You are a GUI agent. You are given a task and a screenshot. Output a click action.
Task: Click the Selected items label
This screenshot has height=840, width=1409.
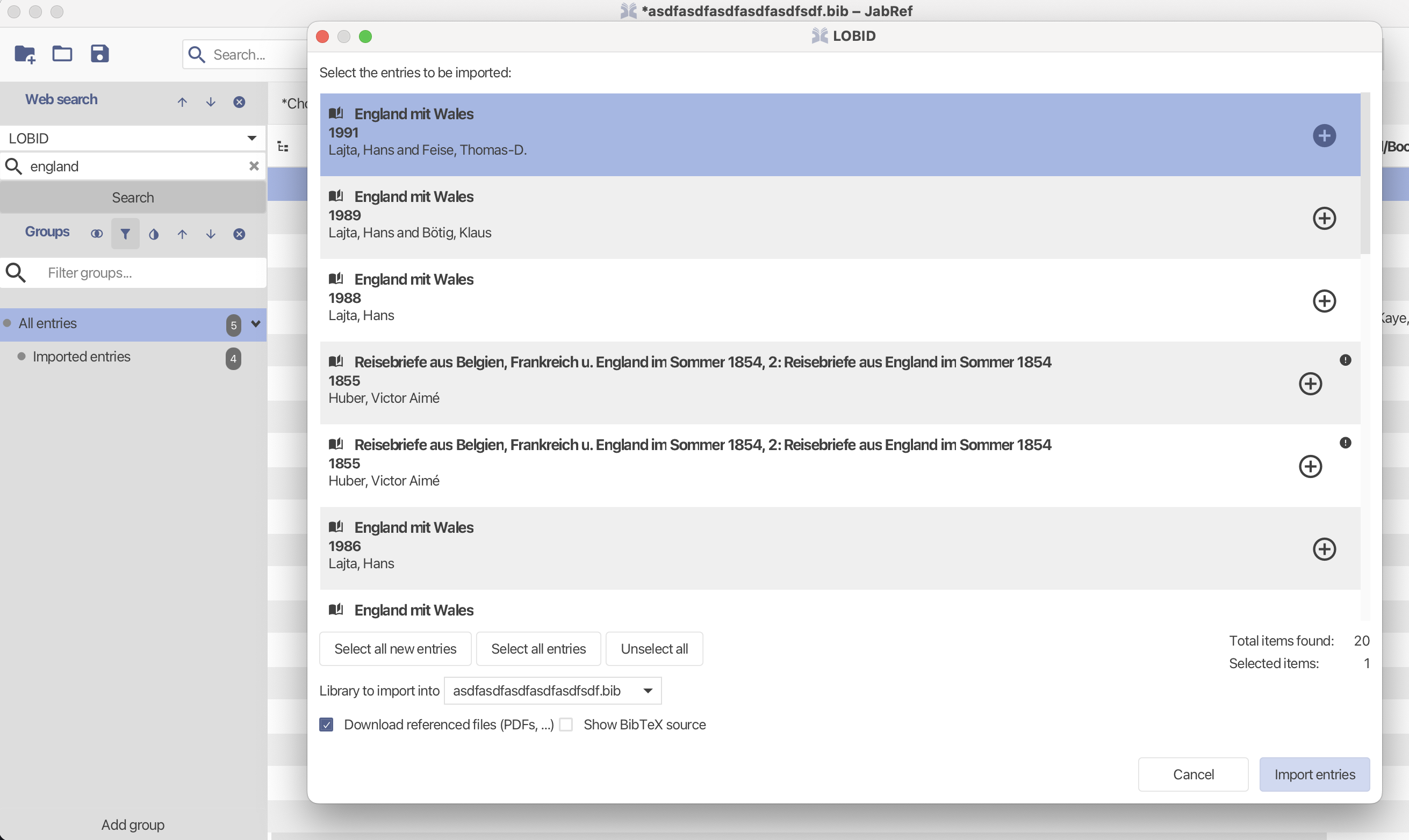[1274, 663]
